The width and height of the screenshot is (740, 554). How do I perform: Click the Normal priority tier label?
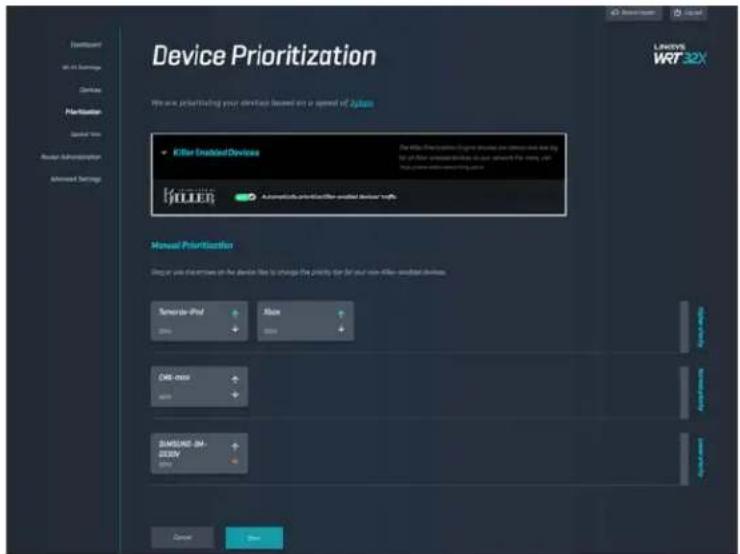click(701, 390)
